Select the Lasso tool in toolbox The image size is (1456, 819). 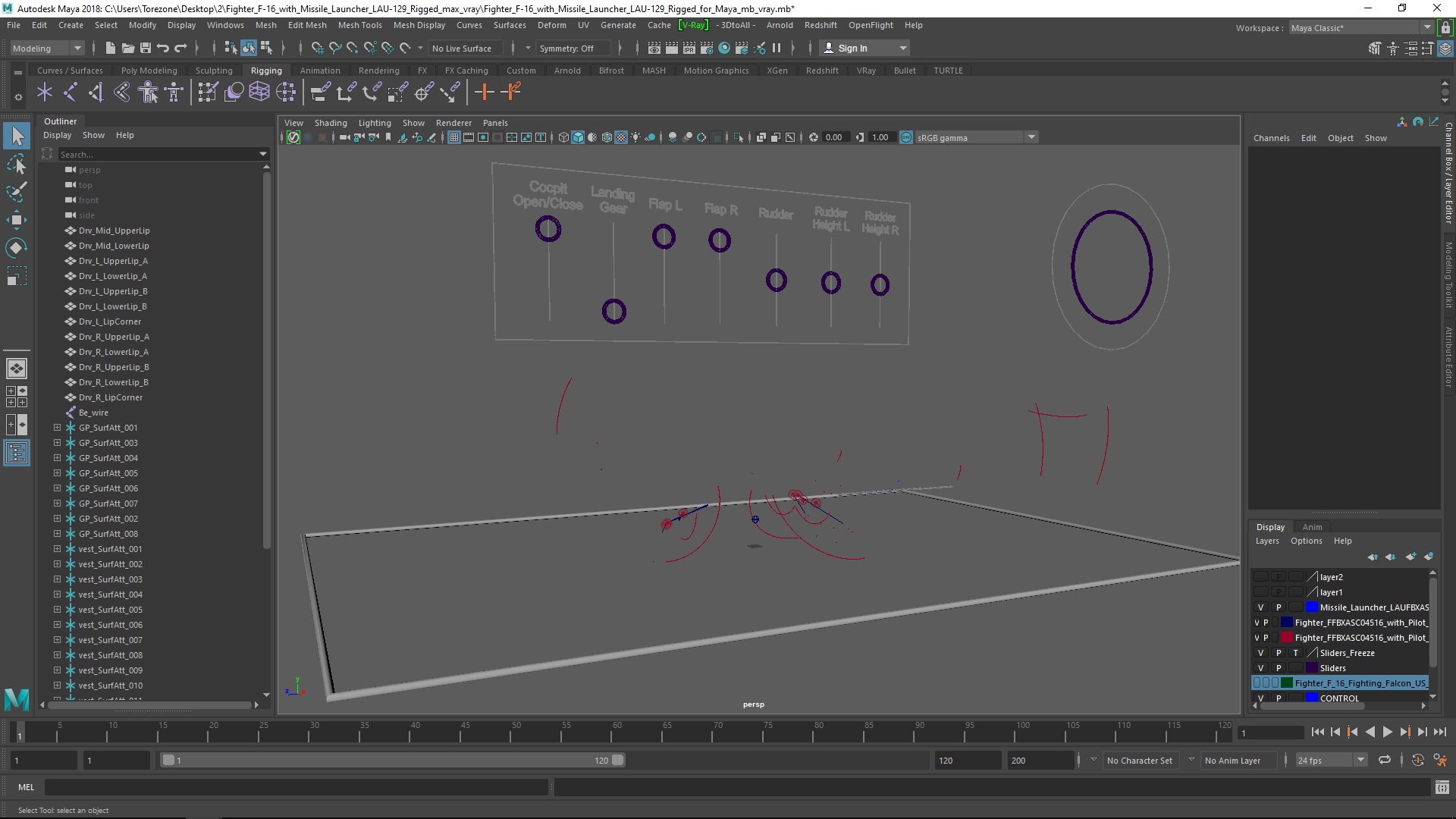point(17,164)
